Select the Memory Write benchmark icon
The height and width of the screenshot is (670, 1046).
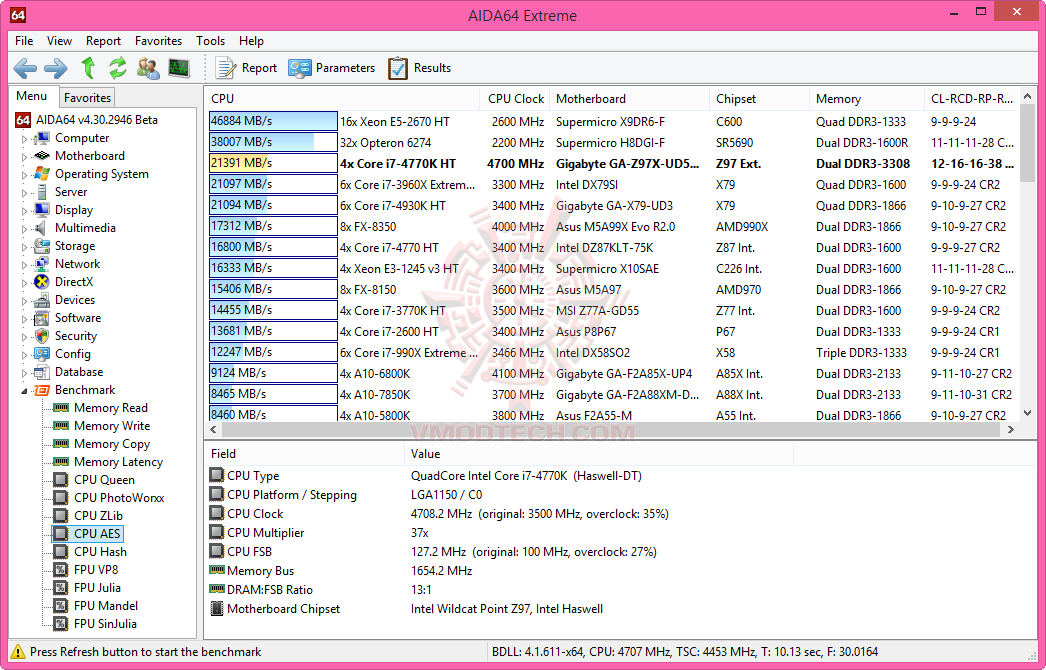pos(61,426)
